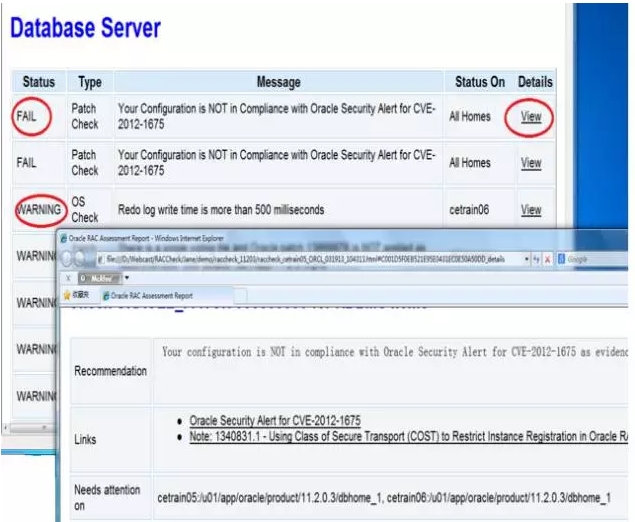The image size is (635, 522).
Task: Open View link for second FAIL row
Action: click(x=531, y=163)
